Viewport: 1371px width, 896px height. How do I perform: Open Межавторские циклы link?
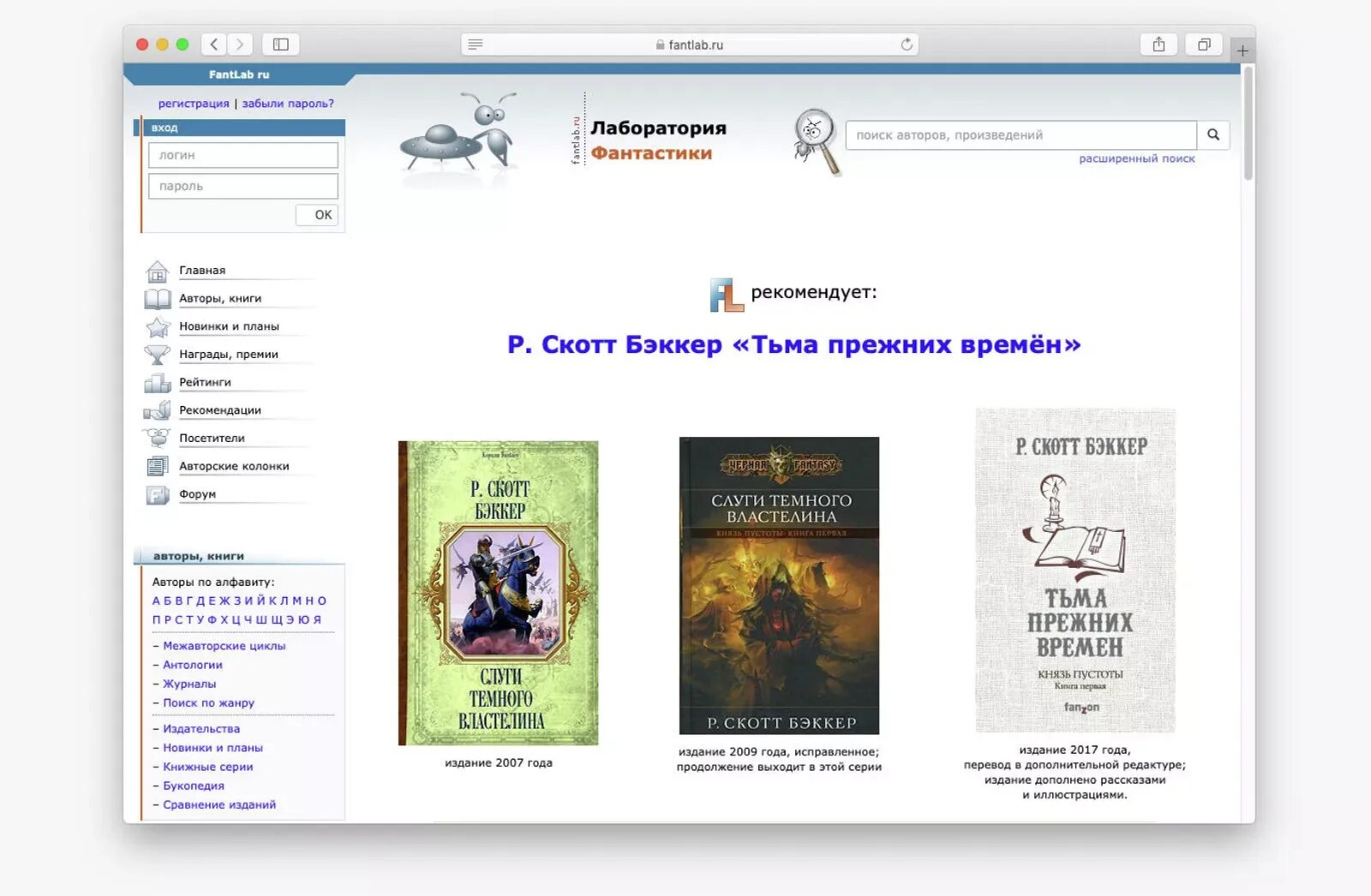pyautogui.click(x=225, y=646)
